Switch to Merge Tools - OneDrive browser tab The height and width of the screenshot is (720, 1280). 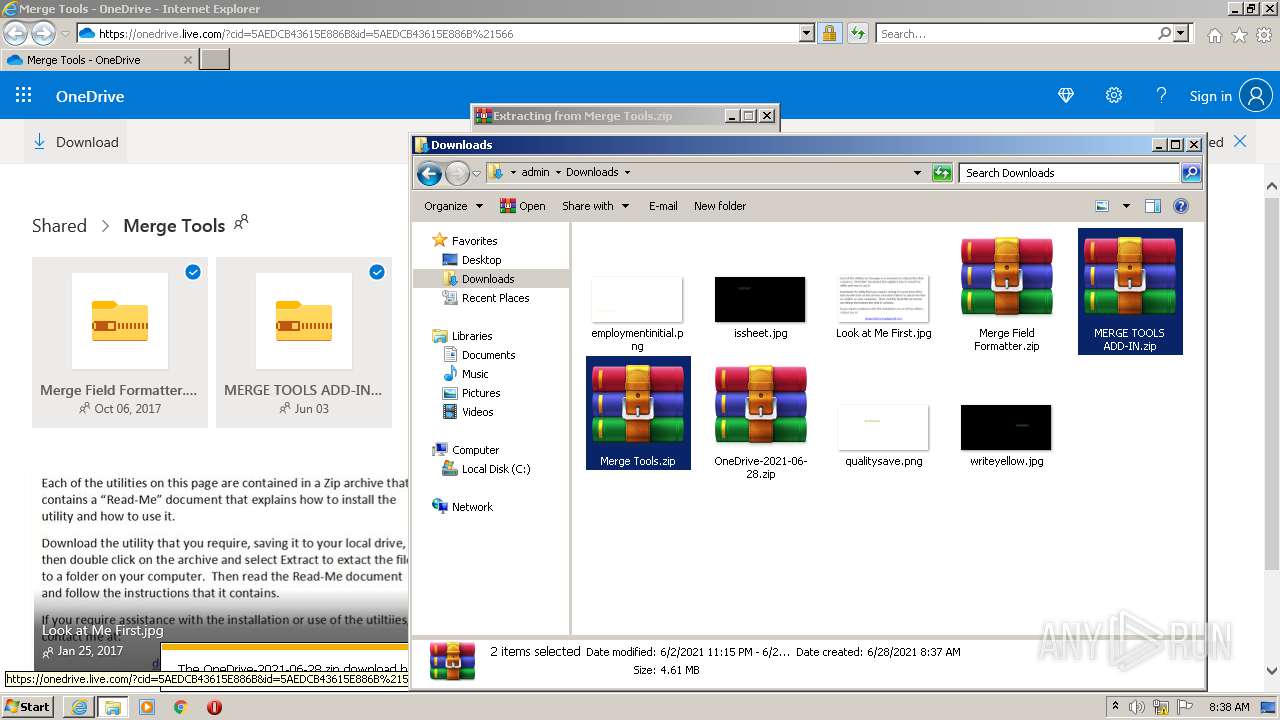99,60
